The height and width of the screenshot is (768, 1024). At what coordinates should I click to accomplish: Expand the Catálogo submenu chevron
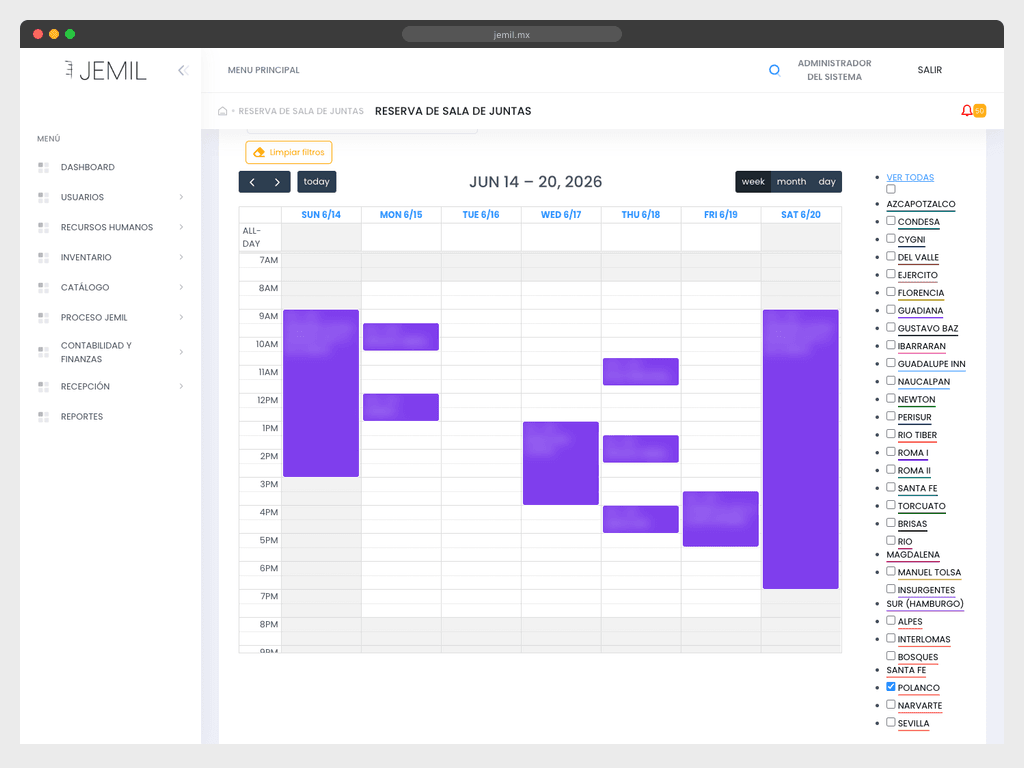pos(182,287)
